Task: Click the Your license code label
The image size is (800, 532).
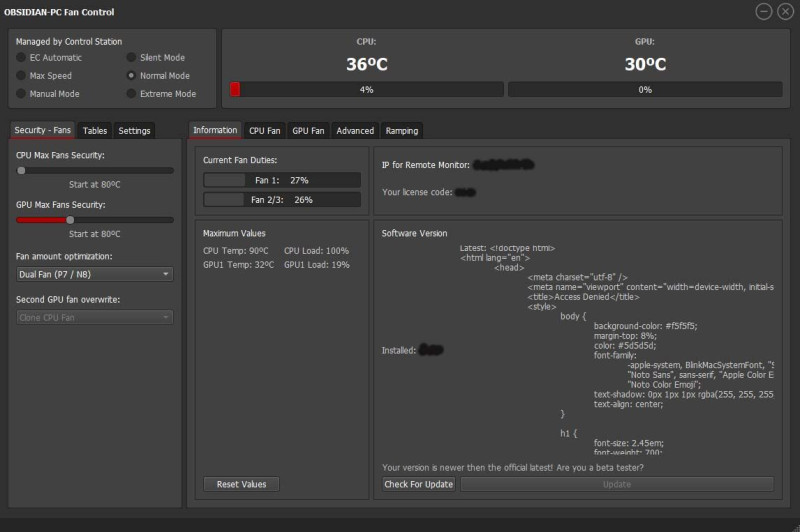Action: [417, 192]
